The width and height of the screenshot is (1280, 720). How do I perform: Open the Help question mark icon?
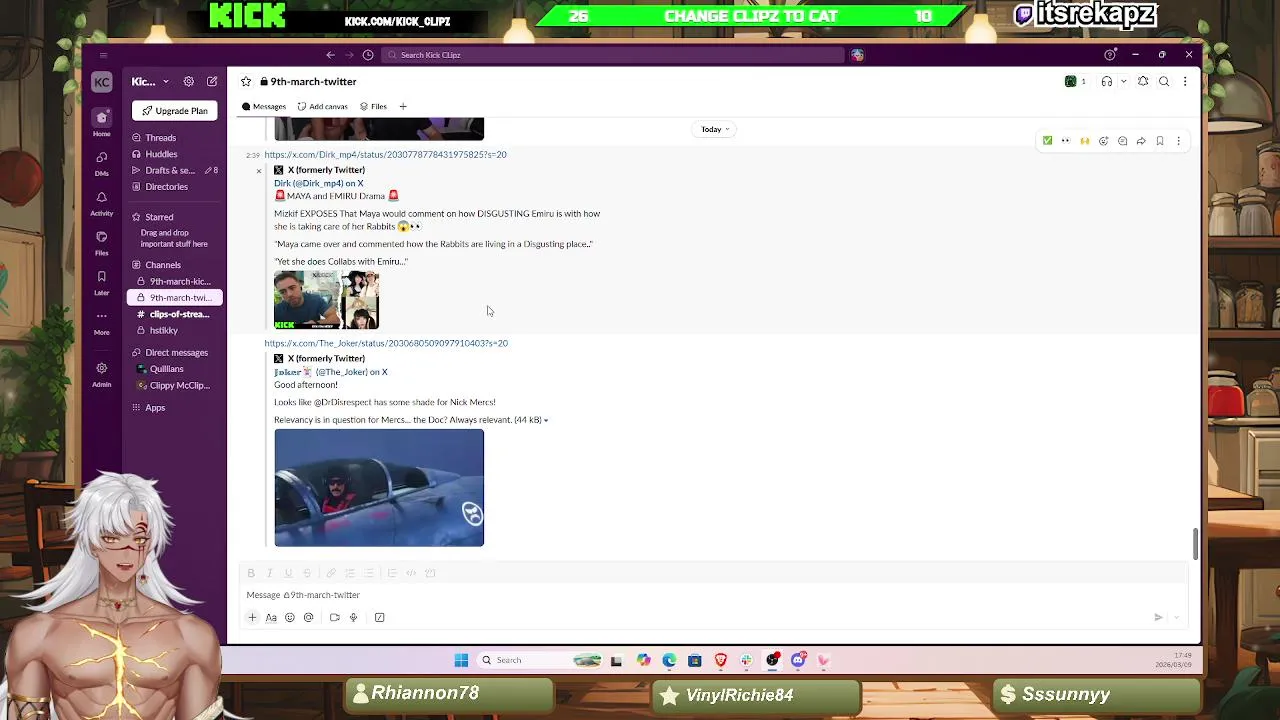pos(1109,55)
